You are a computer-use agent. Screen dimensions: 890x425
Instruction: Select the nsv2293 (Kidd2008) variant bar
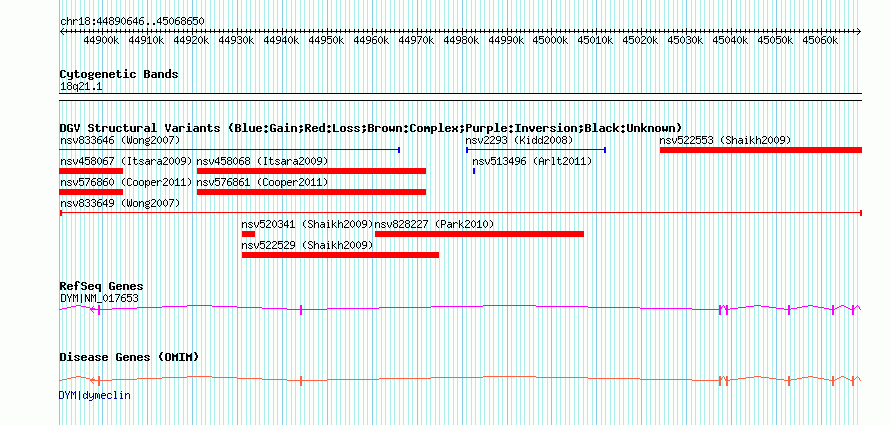click(x=536, y=150)
